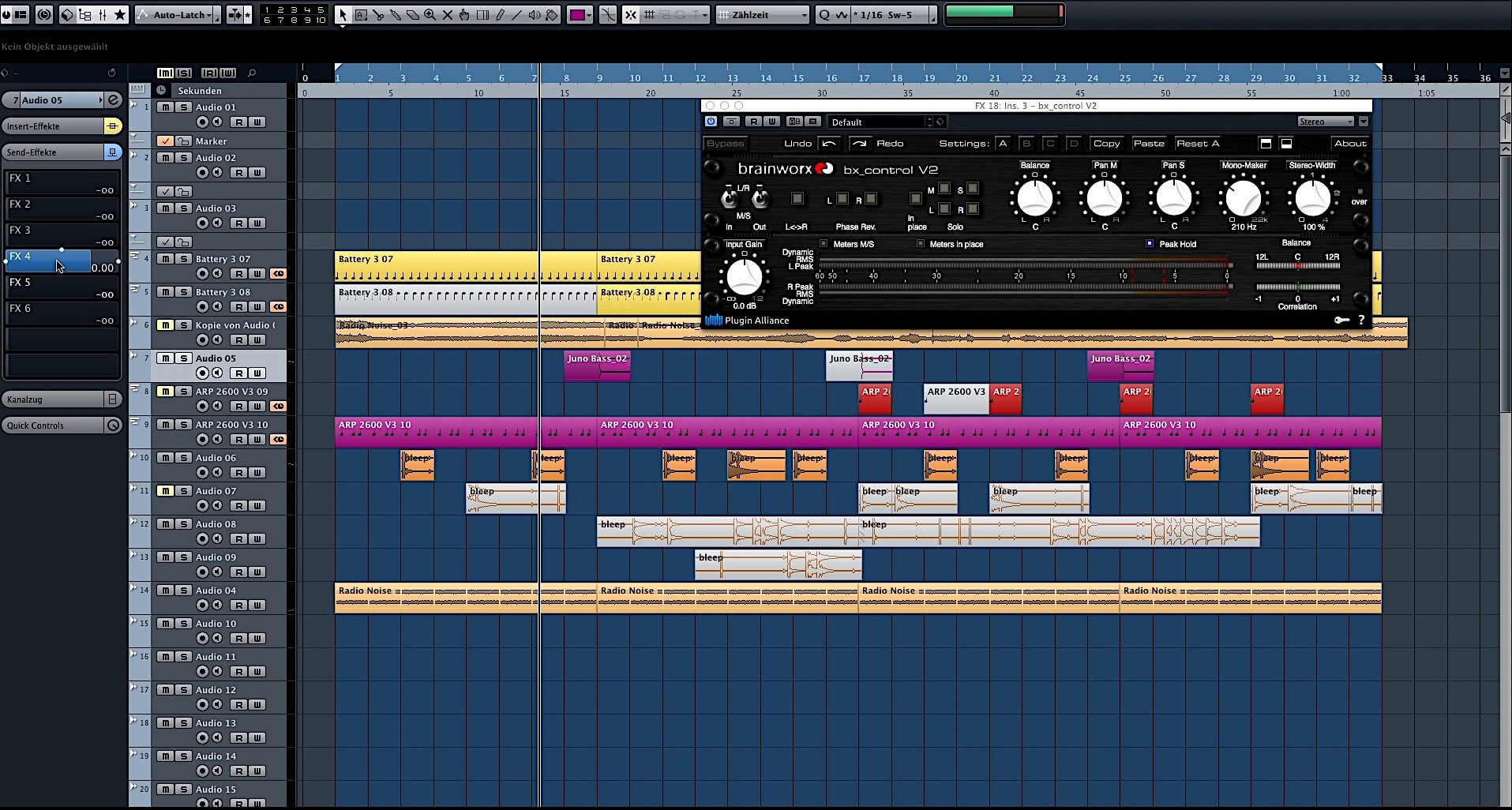Open the Mixer from toolbar

[103, 14]
